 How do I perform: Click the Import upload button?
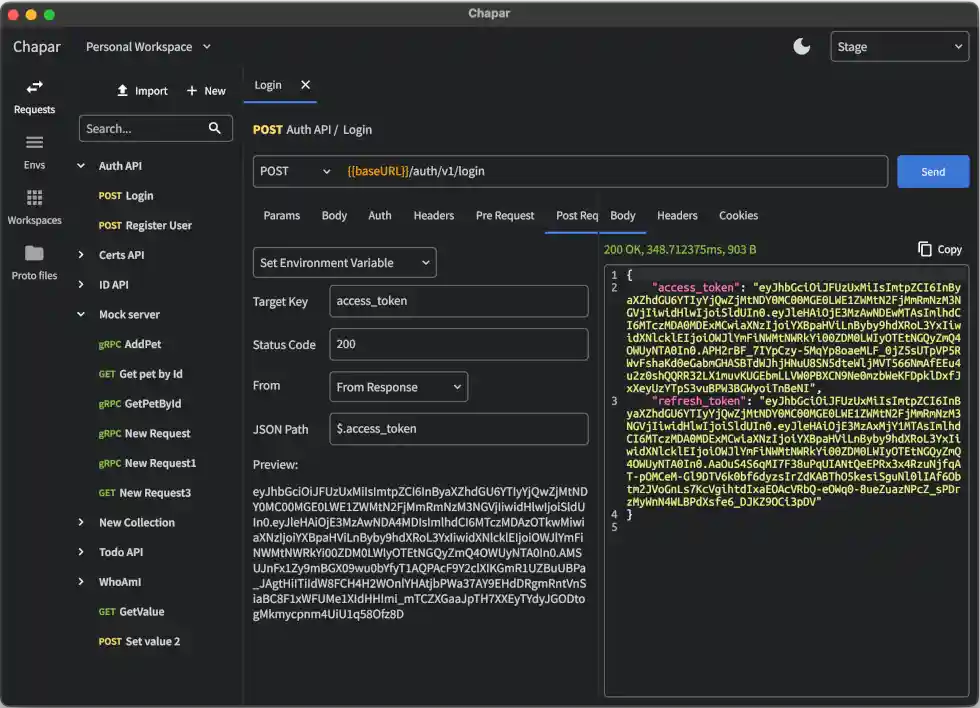(x=142, y=91)
